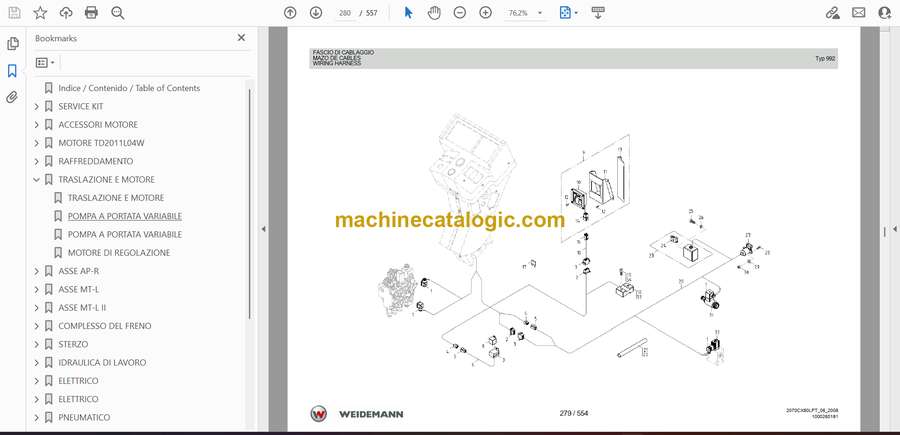Click the upload to cloud icon
The image size is (900, 435).
(66, 13)
